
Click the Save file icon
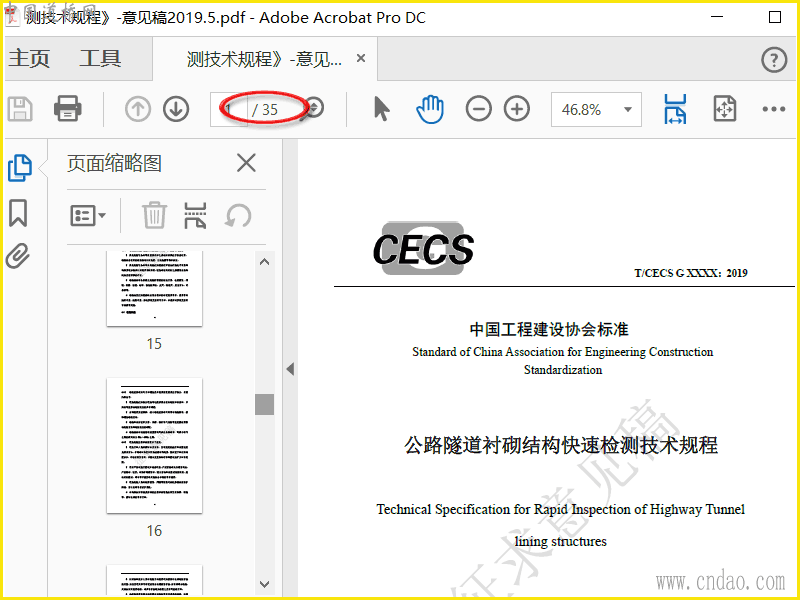(x=20, y=109)
